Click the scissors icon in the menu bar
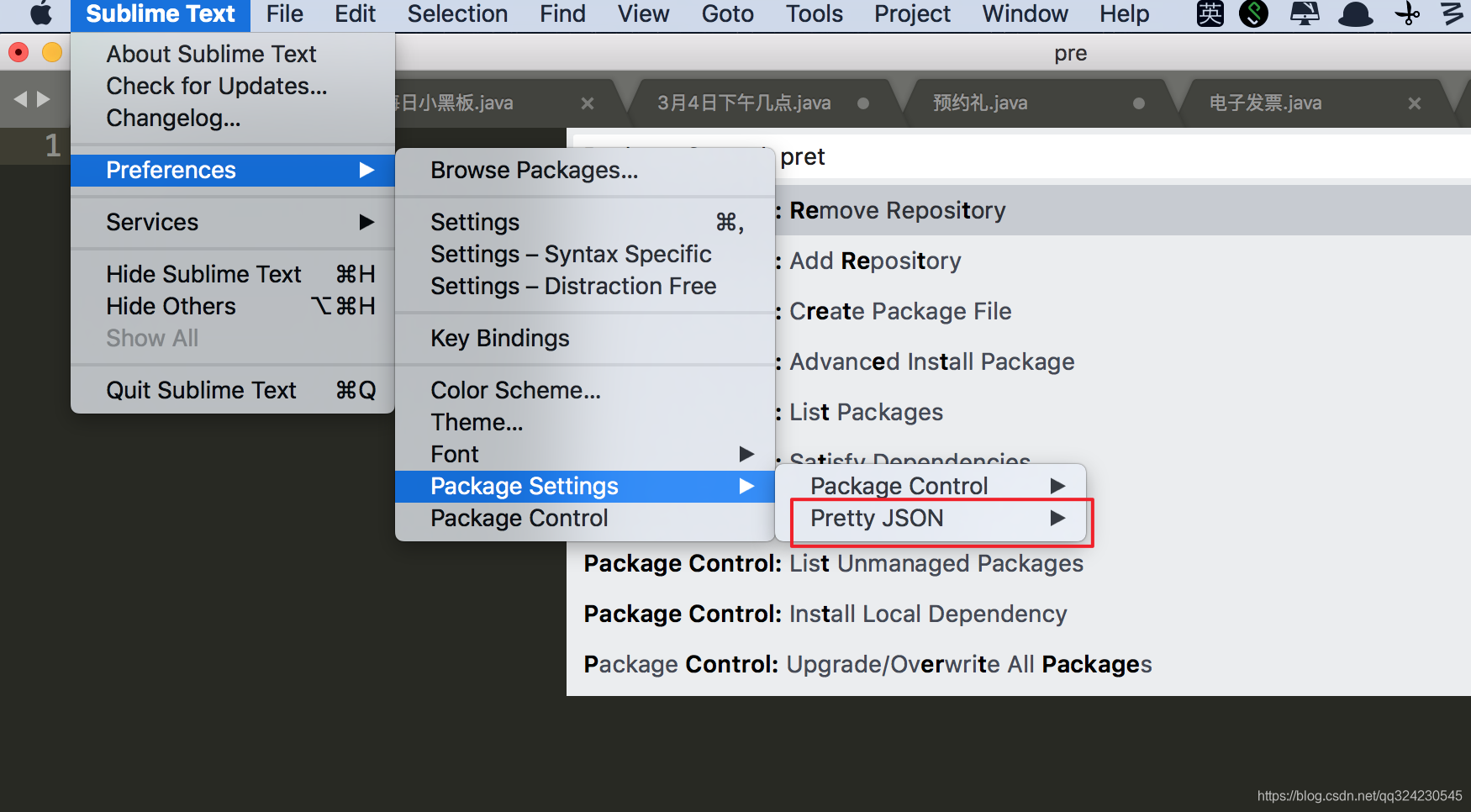Screen dimensions: 1471x812 click(1405, 13)
